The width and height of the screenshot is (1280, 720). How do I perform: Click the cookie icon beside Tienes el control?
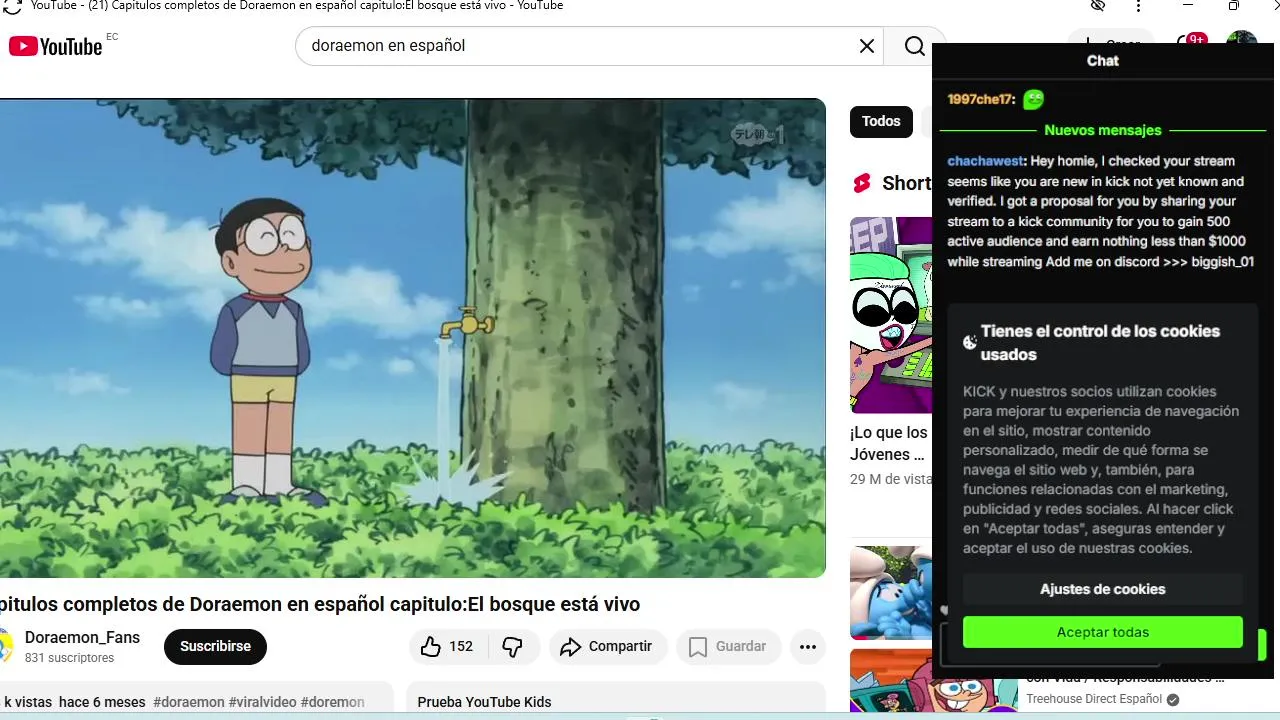969,342
